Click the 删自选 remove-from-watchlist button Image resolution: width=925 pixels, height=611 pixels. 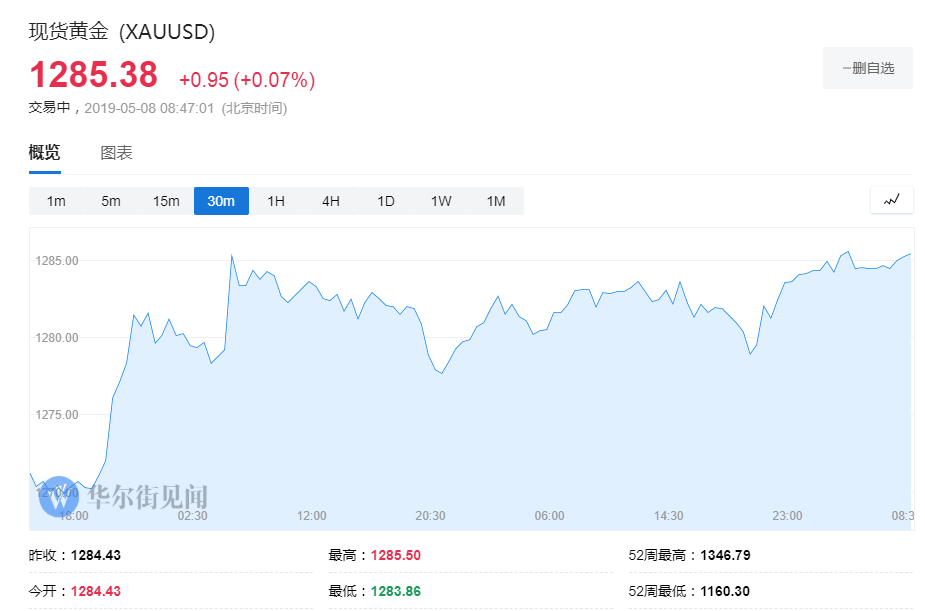point(867,68)
